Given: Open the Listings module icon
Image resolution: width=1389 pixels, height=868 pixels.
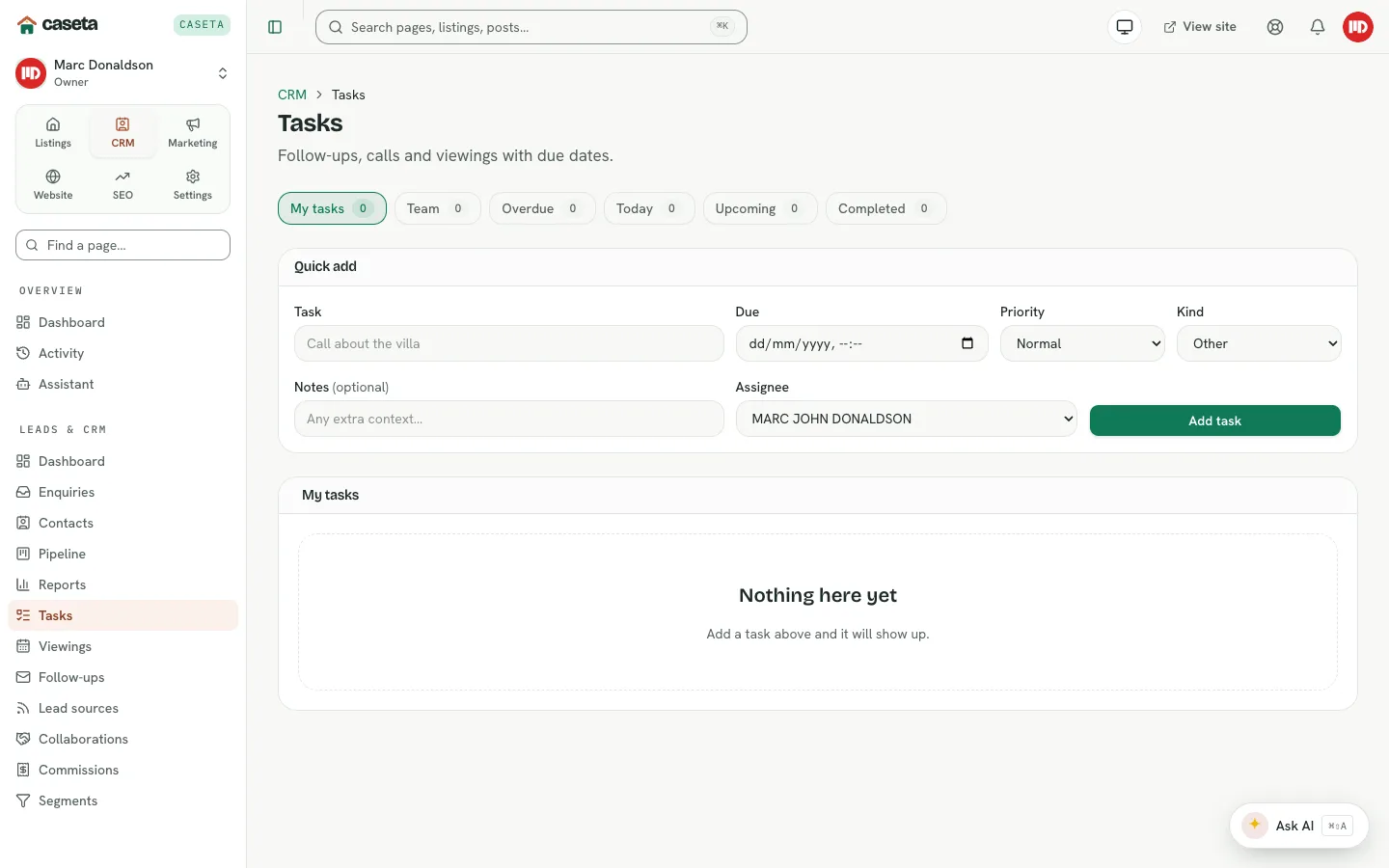Looking at the screenshot, I should click(x=53, y=133).
